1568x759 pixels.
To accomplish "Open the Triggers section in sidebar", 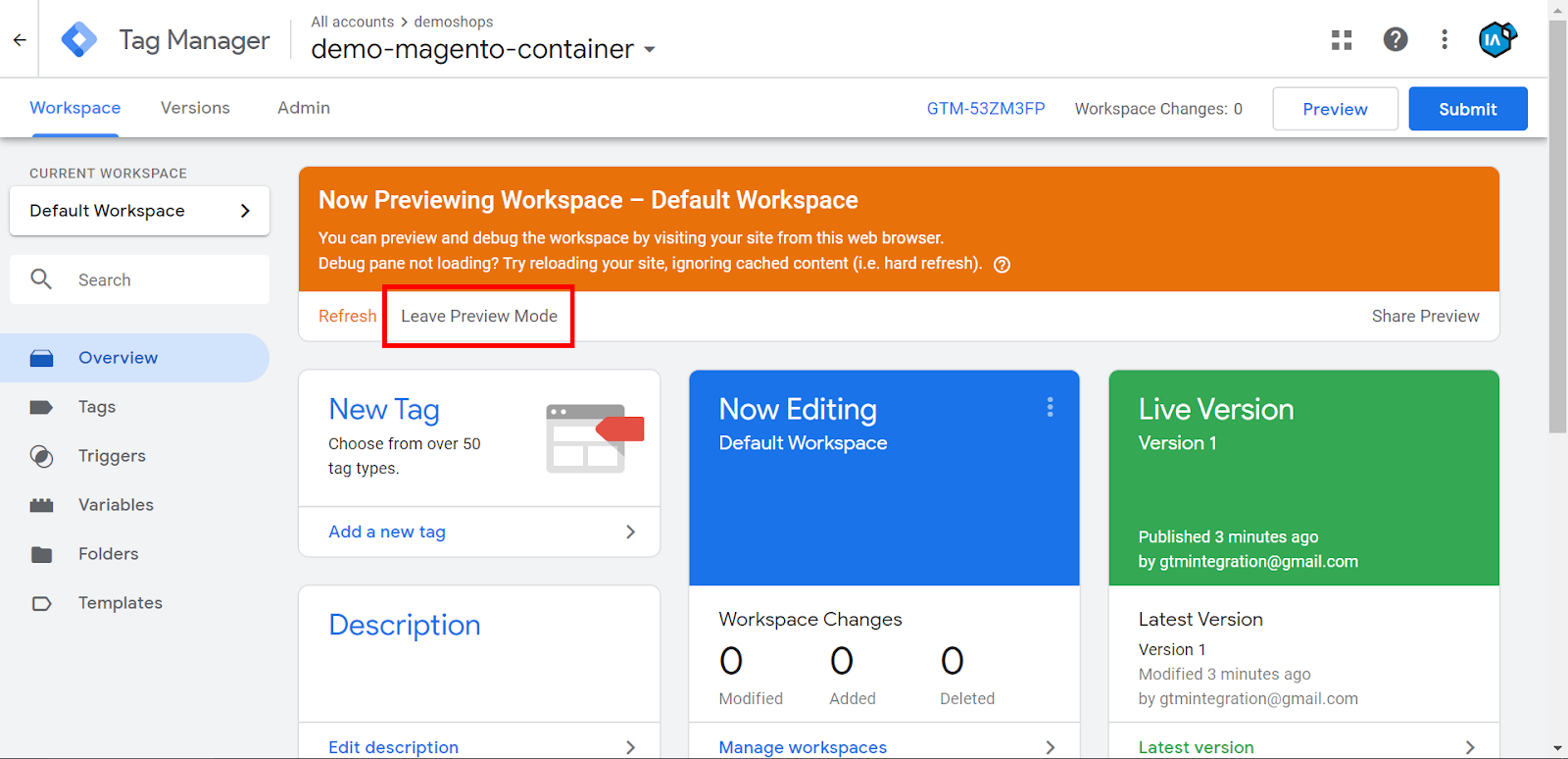I will [112, 456].
